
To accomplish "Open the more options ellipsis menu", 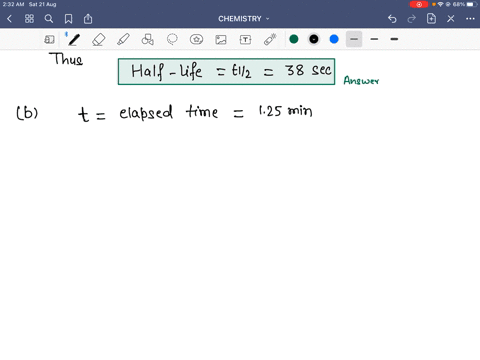I will [x=470, y=19].
